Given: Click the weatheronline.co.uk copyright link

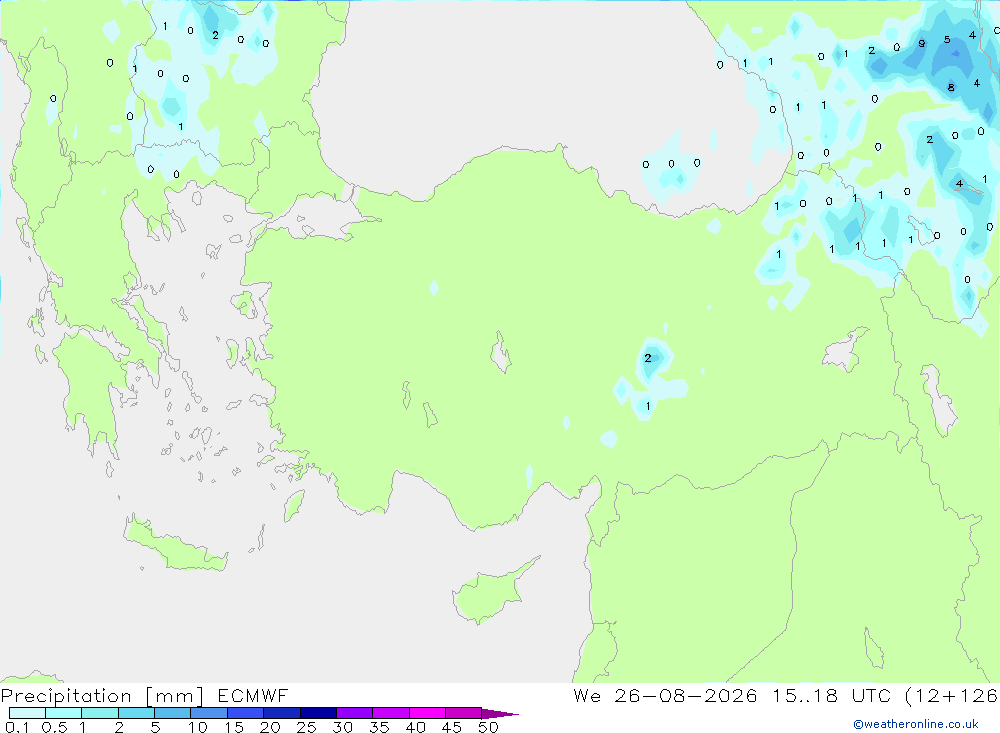Looking at the screenshot, I should pos(916,724).
